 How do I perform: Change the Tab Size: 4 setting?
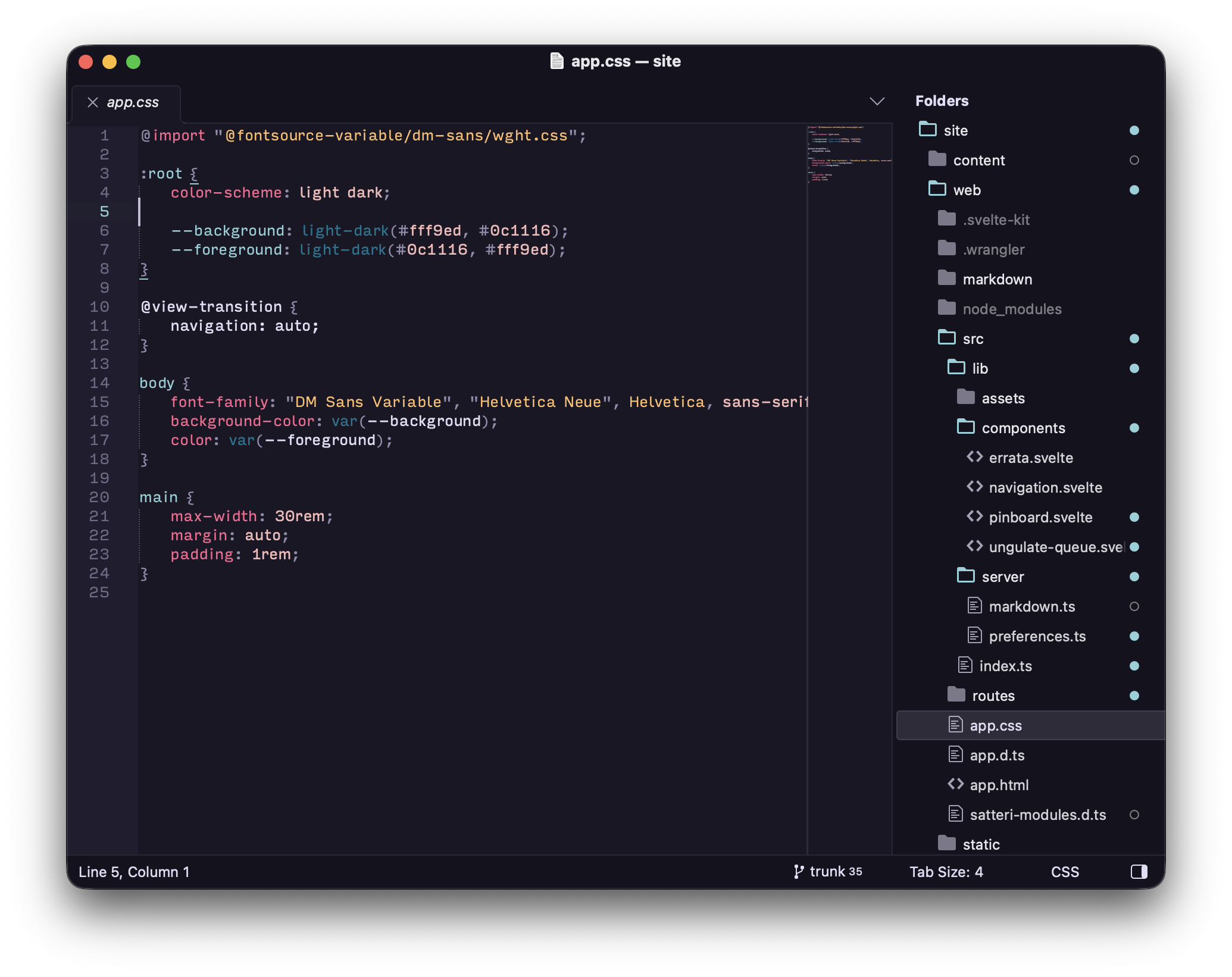tap(946, 872)
